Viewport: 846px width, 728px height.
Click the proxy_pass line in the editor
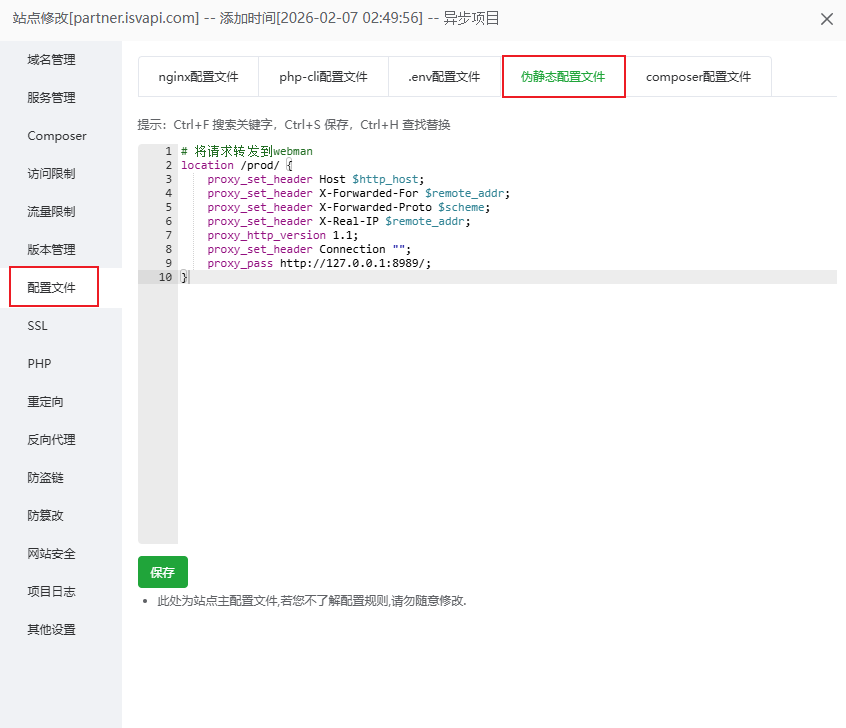point(319,263)
